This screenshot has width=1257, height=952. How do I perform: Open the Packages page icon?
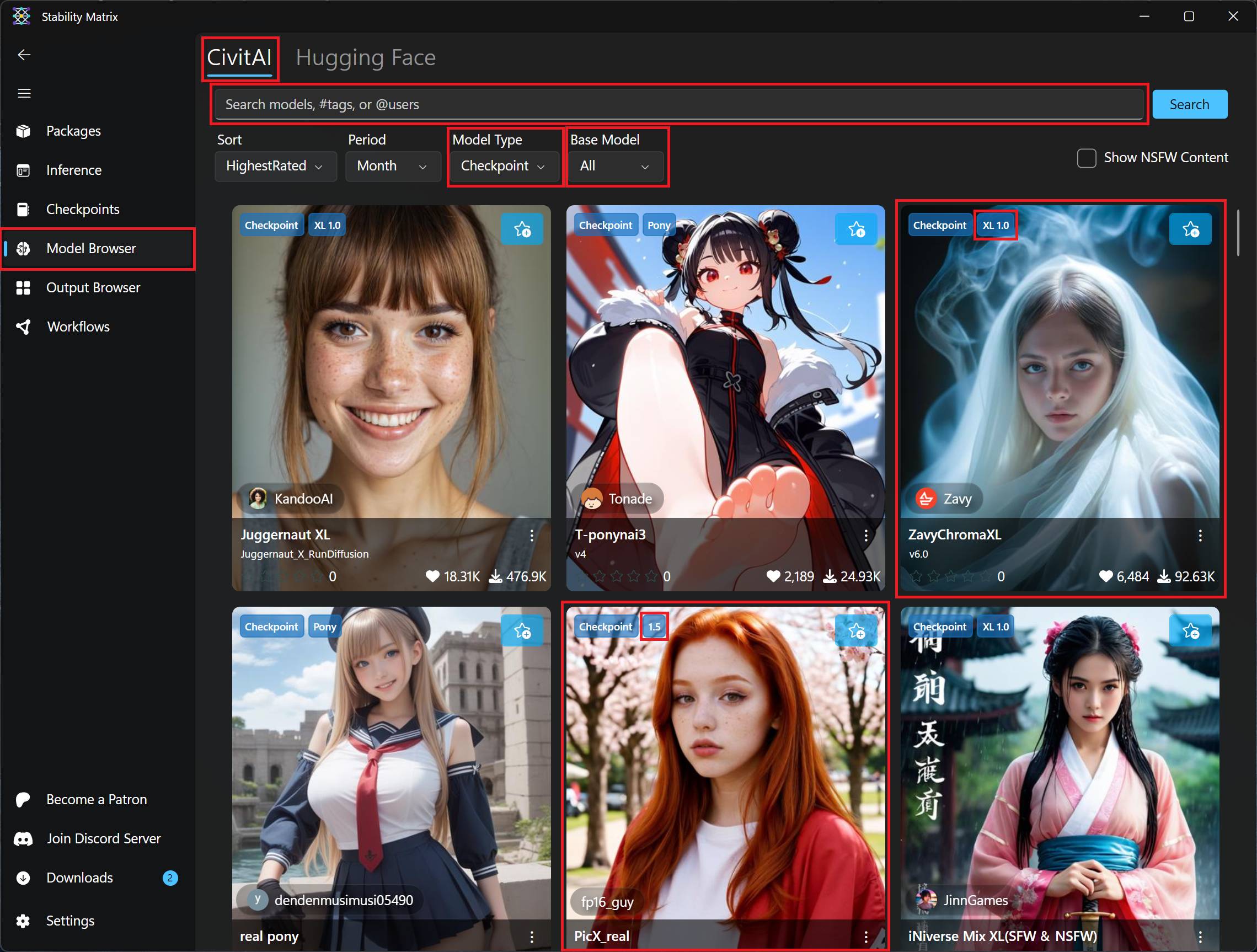(23, 131)
